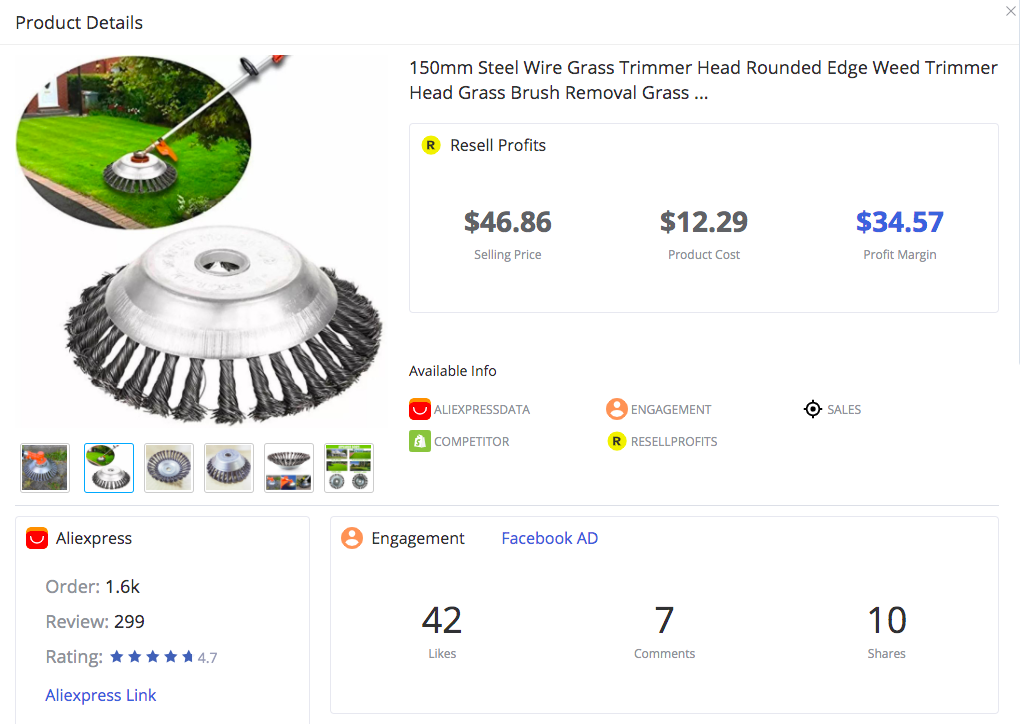Click the main product image of wire trimmer head
The image size is (1020, 724).
coord(199,239)
